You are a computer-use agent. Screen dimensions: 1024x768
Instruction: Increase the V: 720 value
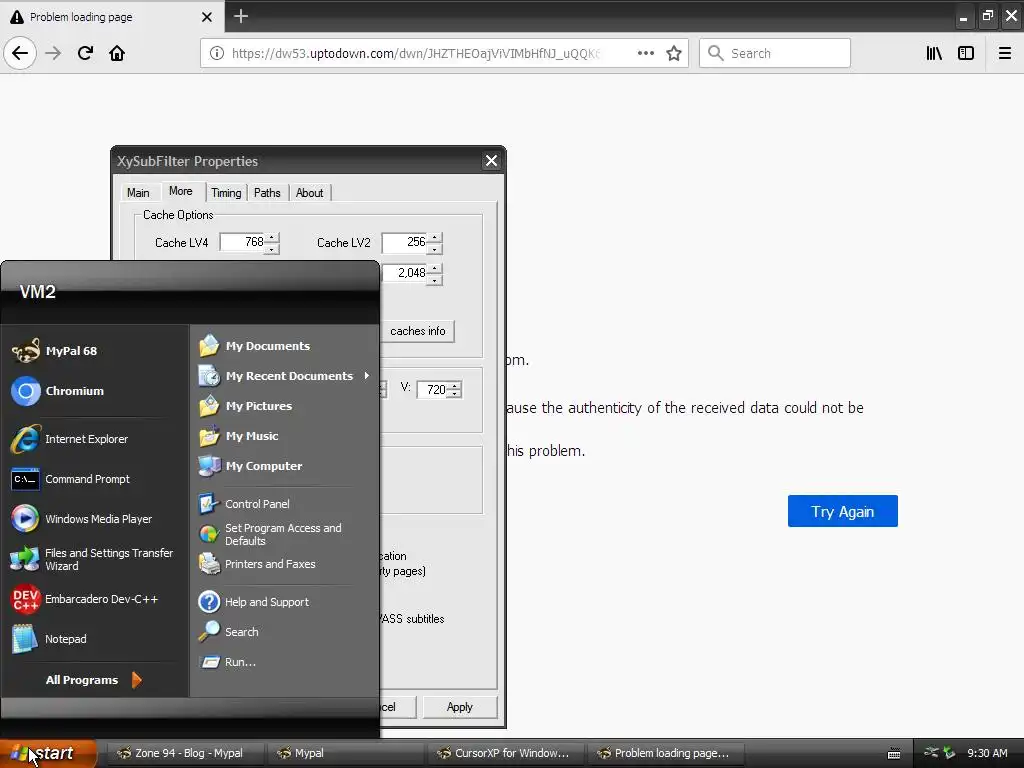pyautogui.click(x=455, y=385)
